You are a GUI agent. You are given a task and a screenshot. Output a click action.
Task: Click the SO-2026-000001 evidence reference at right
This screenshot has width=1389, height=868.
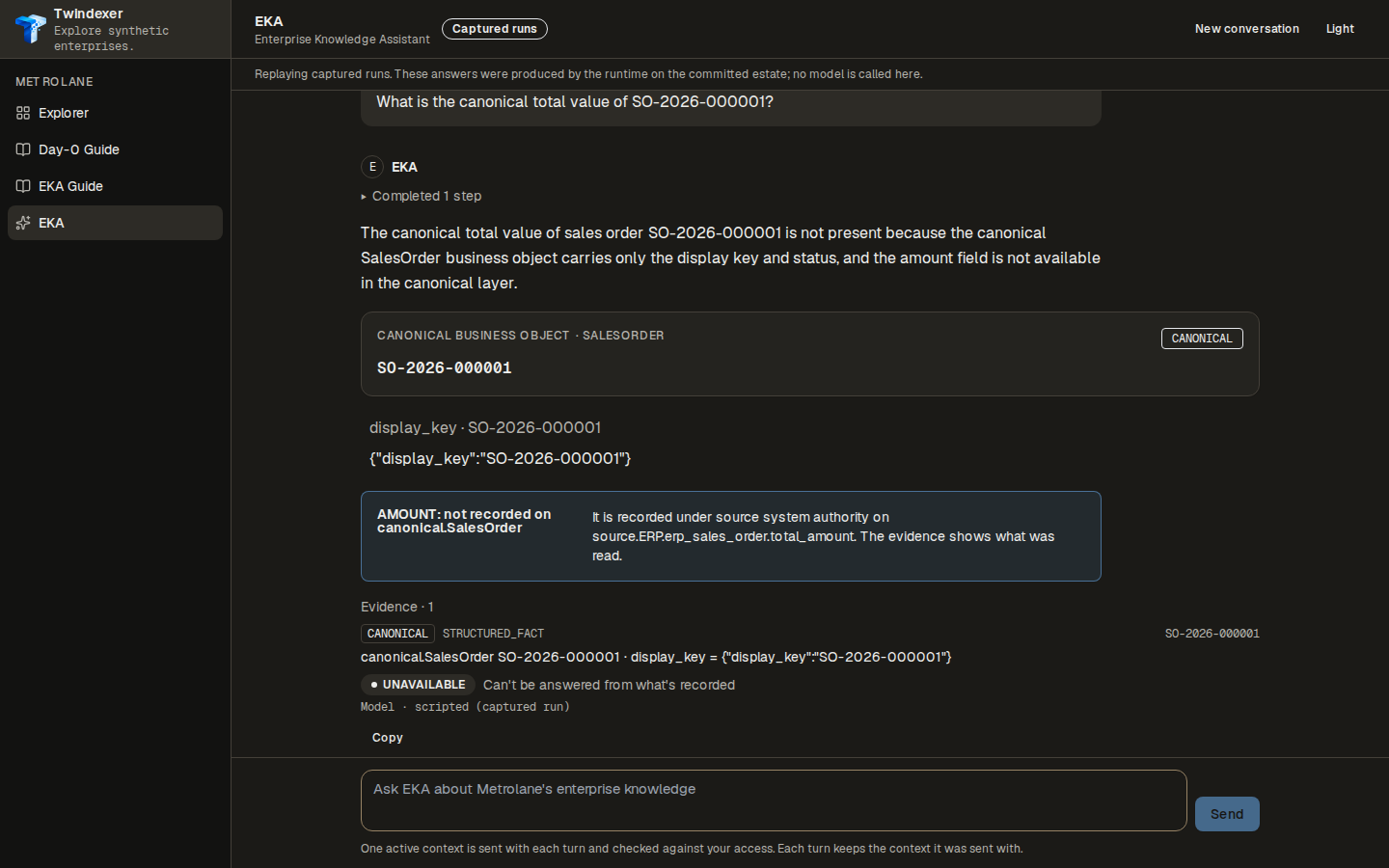click(1212, 634)
